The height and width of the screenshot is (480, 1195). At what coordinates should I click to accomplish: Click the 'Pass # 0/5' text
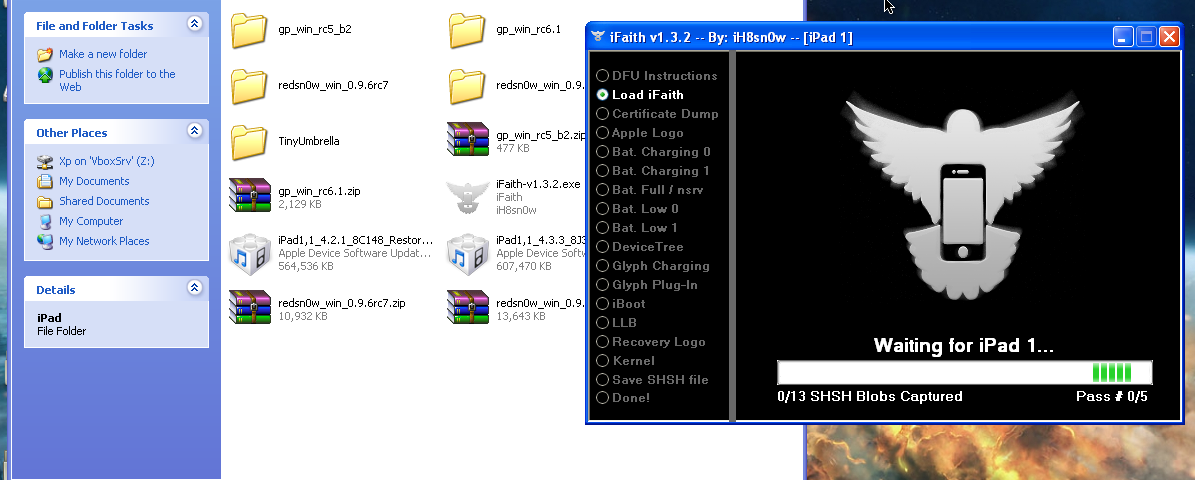pyautogui.click(x=1111, y=396)
